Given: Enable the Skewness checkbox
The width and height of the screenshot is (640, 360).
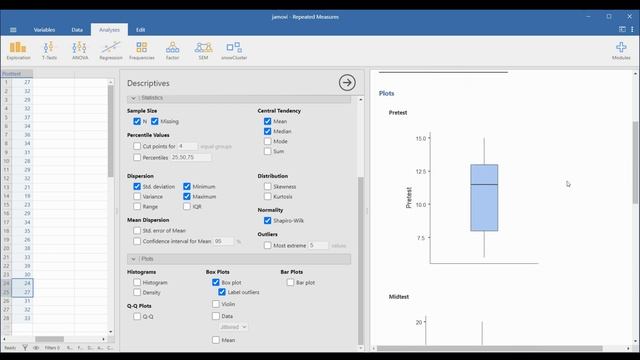Looking at the screenshot, I should (267, 187).
